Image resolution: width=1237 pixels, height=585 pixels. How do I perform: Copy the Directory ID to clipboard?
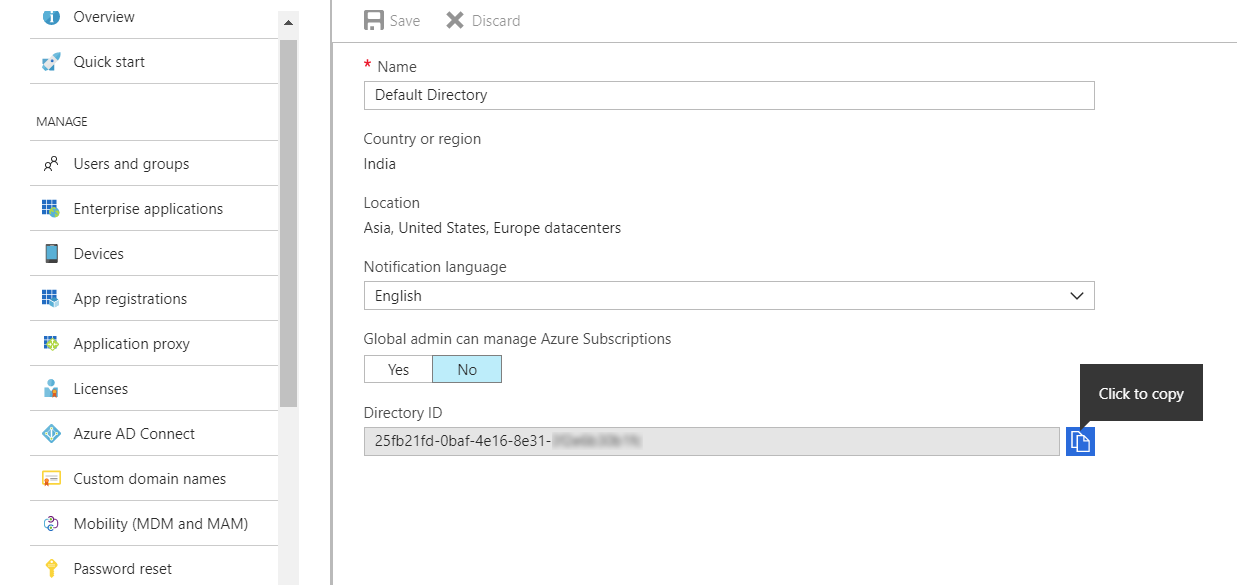[1080, 441]
